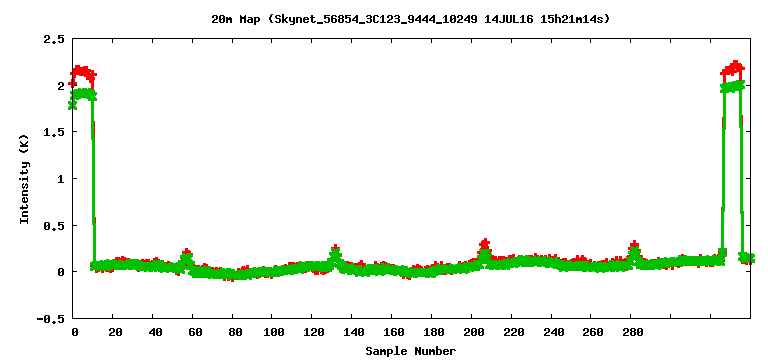The height and width of the screenshot is (360, 768).
Task: Click the 2 y-axis tick label
Action: coord(61,86)
